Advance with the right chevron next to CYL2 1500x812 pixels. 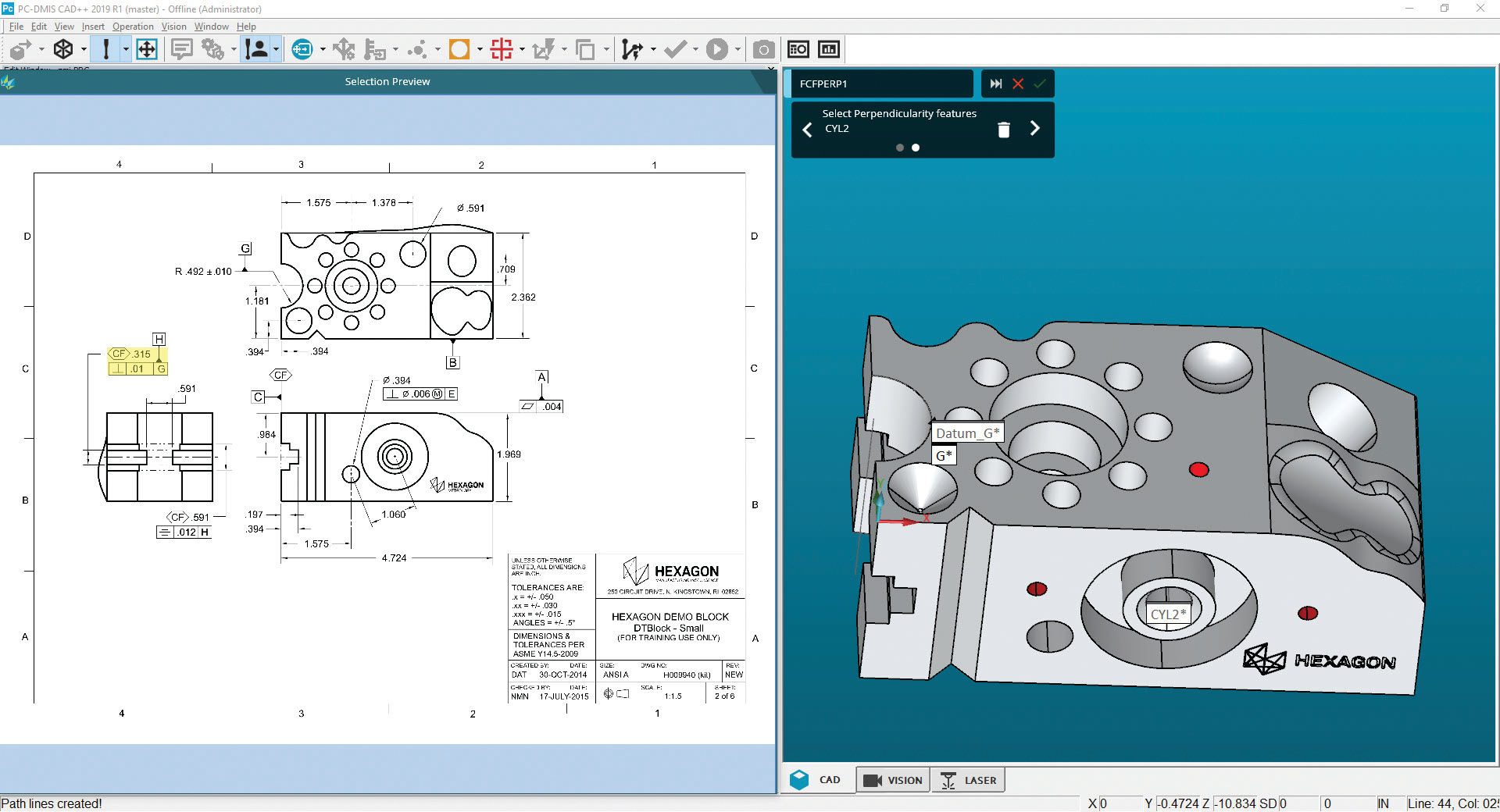pyautogui.click(x=1035, y=129)
